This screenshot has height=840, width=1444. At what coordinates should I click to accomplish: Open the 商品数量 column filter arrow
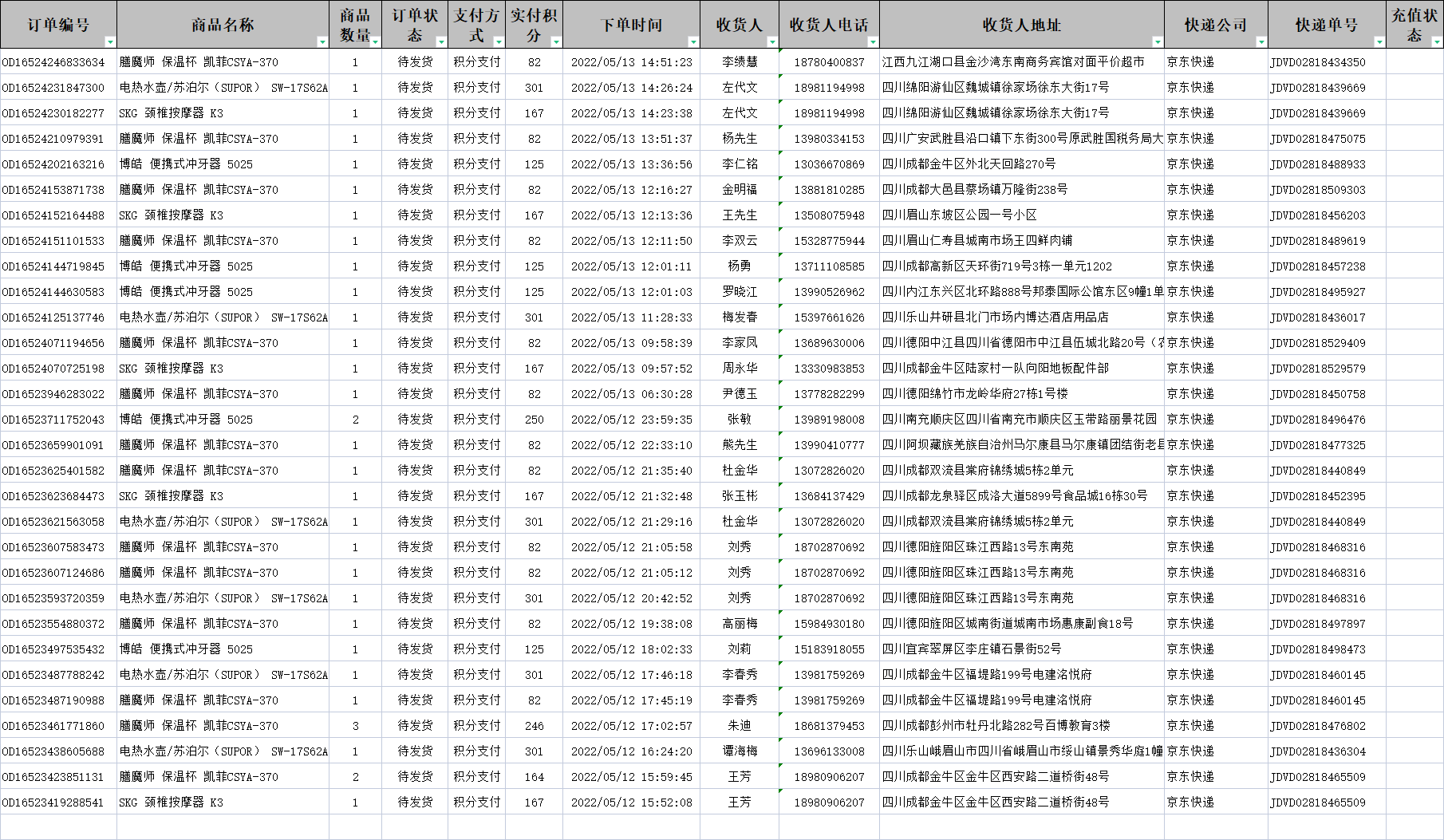[x=375, y=41]
